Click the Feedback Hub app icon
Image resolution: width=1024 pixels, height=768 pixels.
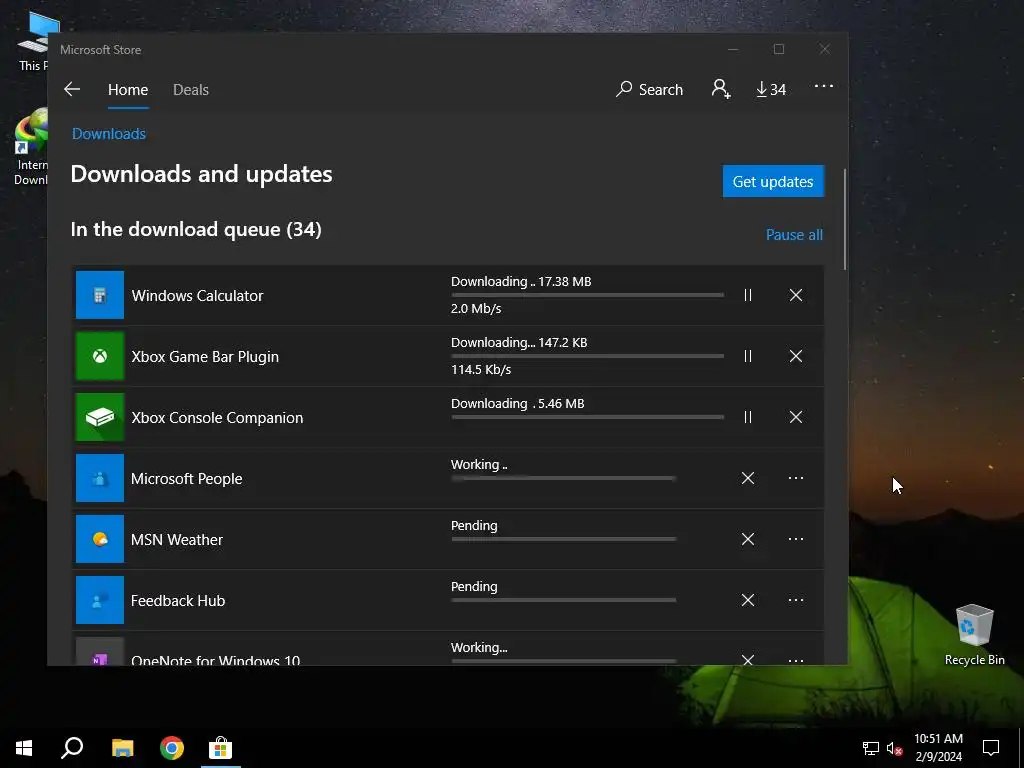point(100,600)
